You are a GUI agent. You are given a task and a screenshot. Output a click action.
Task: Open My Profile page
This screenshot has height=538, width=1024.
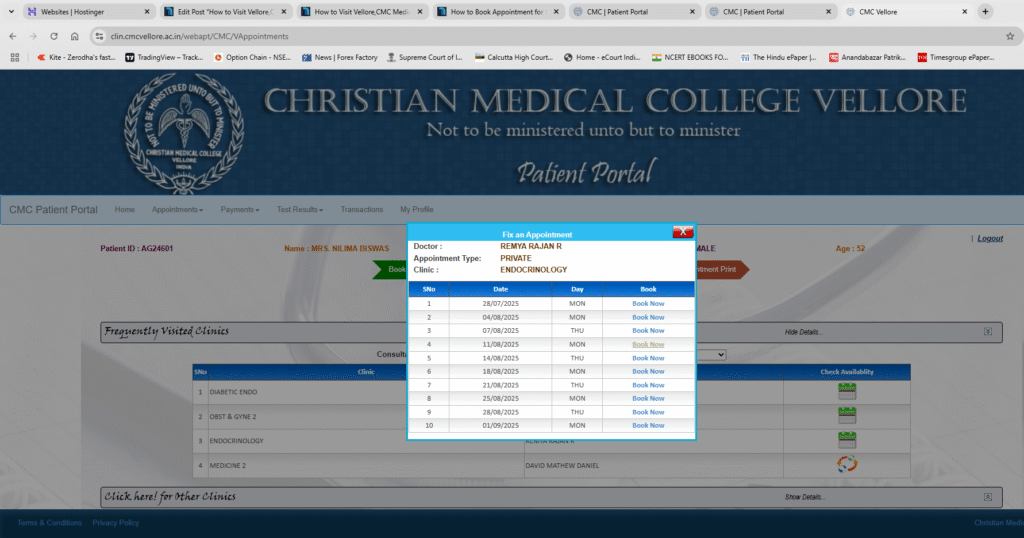pyautogui.click(x=416, y=210)
